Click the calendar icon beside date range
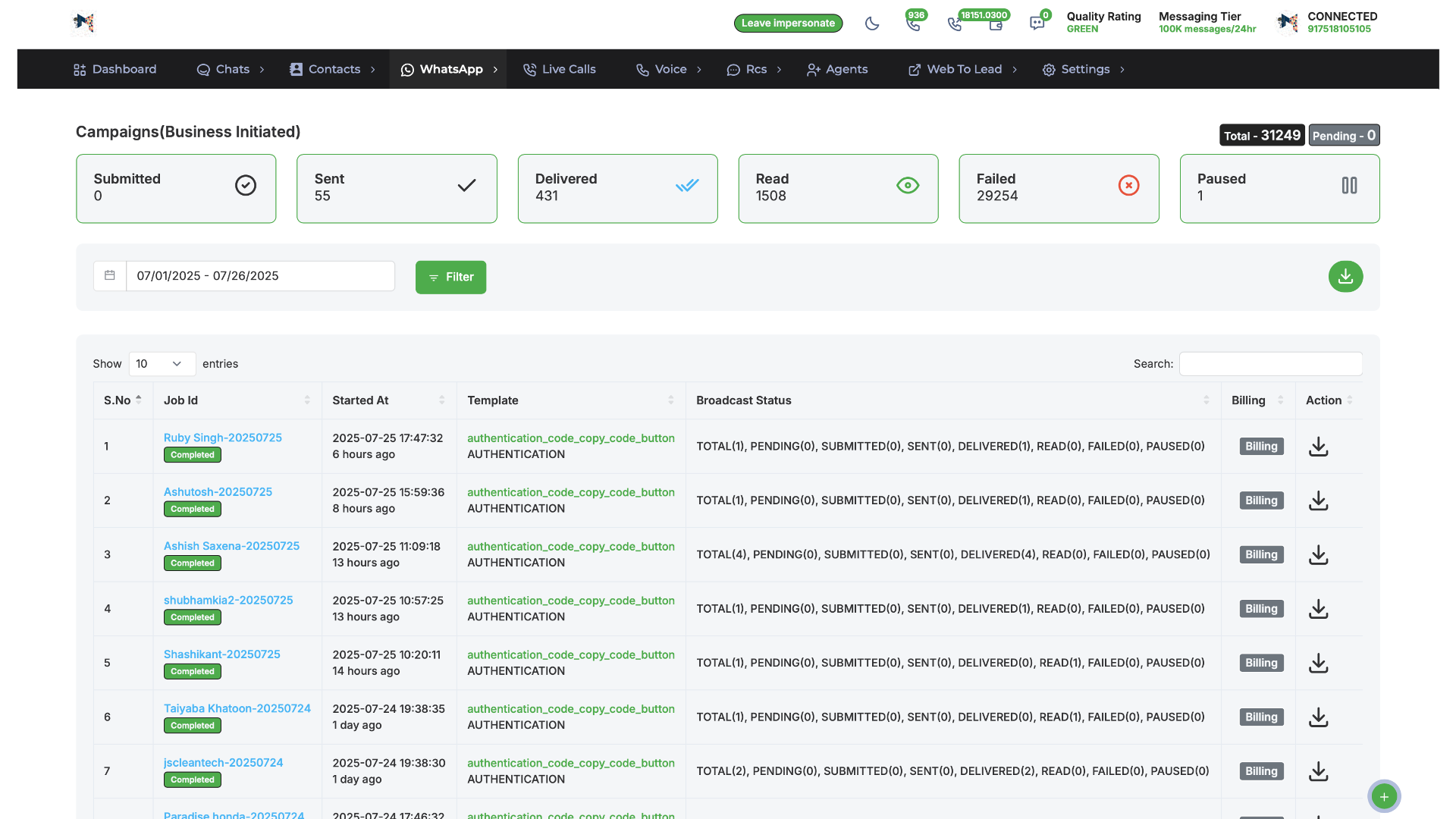This screenshot has width=1456, height=819. [110, 276]
